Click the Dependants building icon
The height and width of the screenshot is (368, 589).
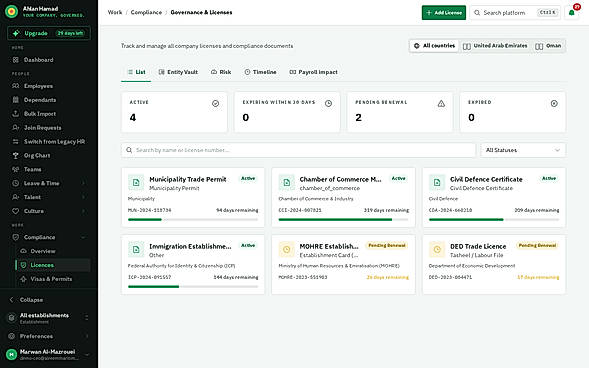coord(15,100)
